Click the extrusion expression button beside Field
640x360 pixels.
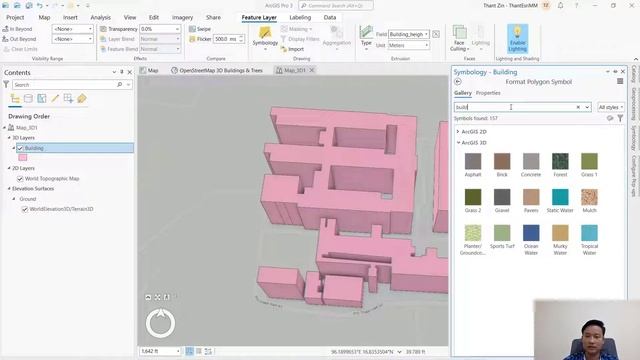pos(436,34)
